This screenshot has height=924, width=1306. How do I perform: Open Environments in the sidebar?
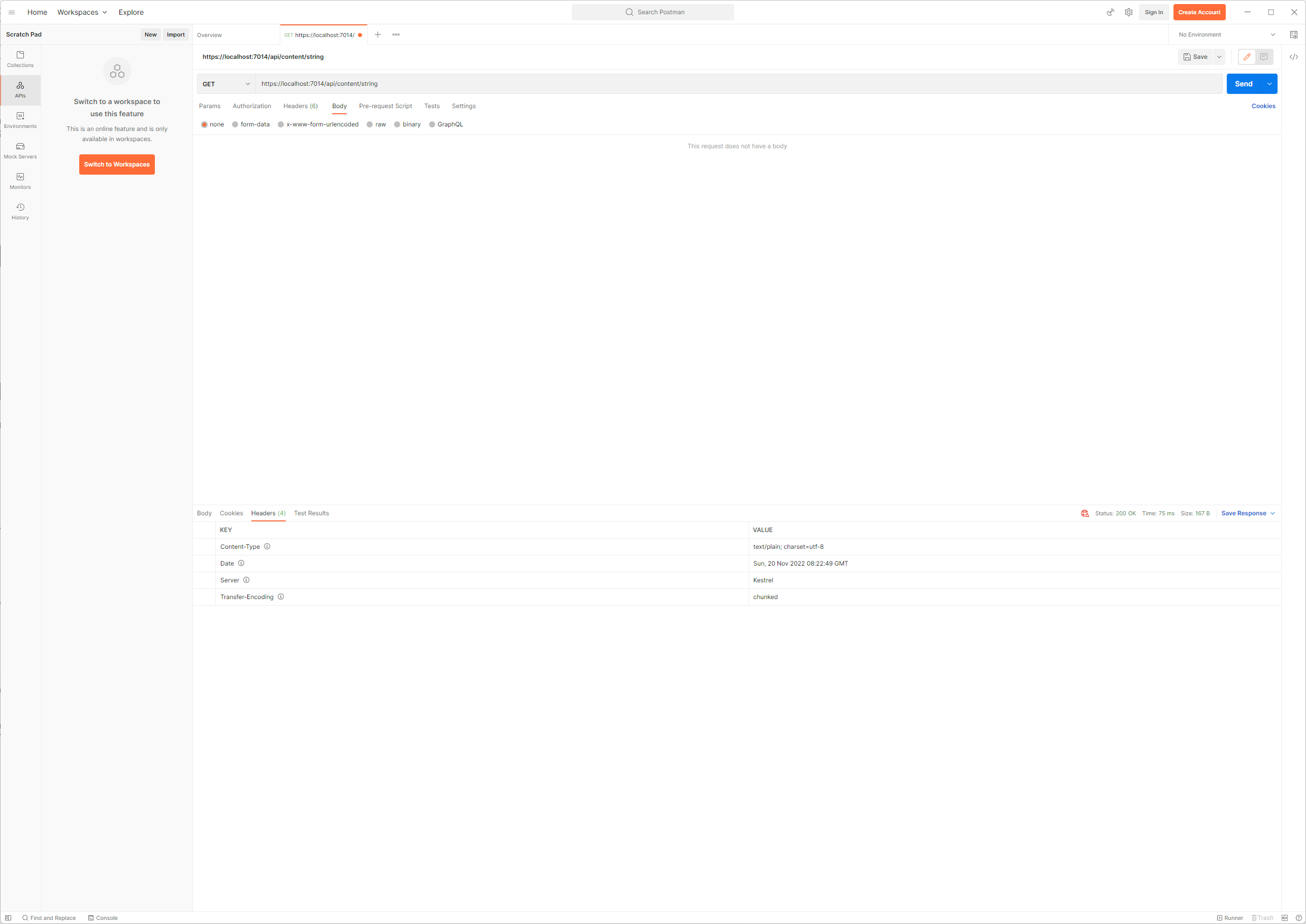click(x=20, y=119)
